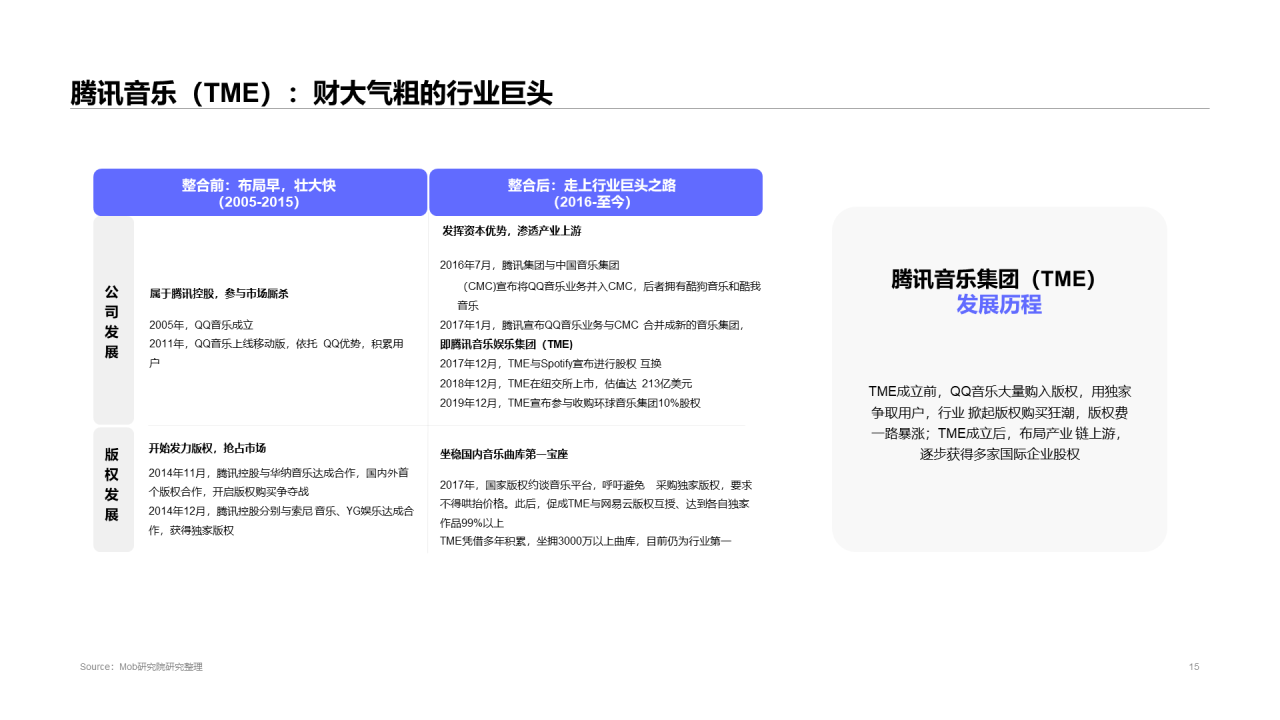Click the page number 15
This screenshot has width=1280, height=720.
point(1194,667)
